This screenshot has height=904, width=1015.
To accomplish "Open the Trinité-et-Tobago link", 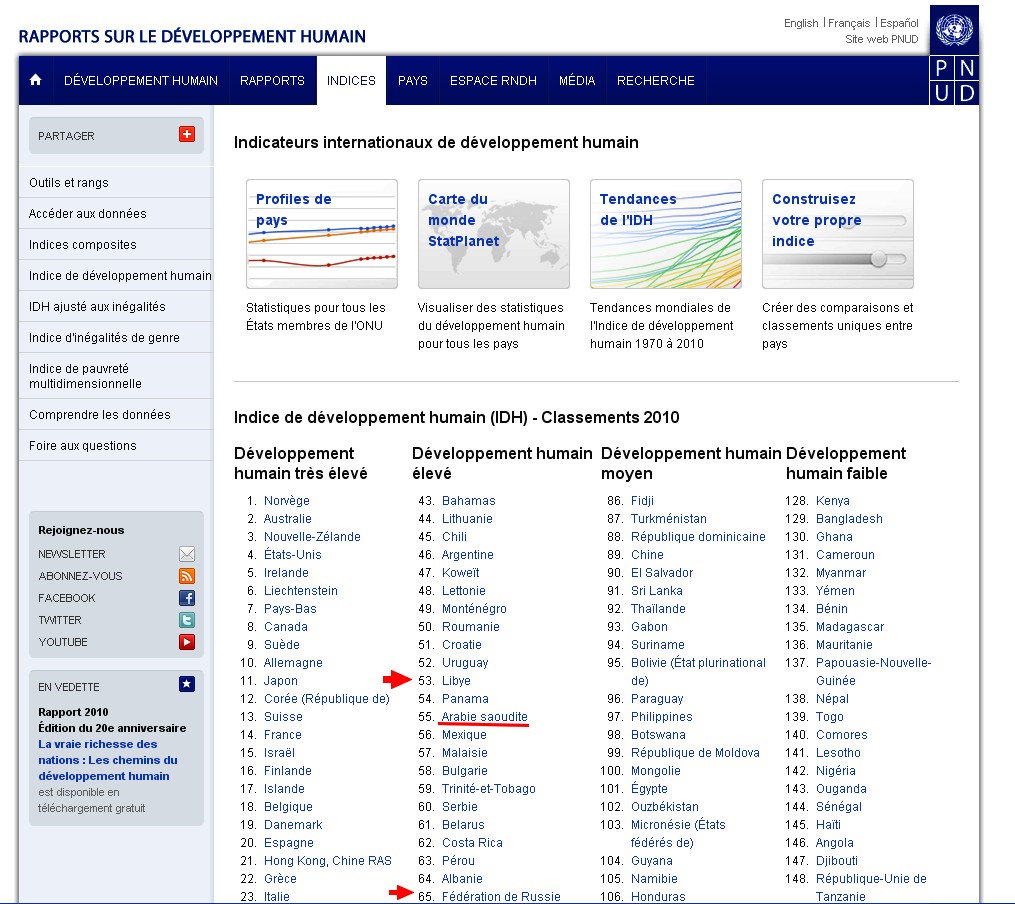I will pos(489,789).
